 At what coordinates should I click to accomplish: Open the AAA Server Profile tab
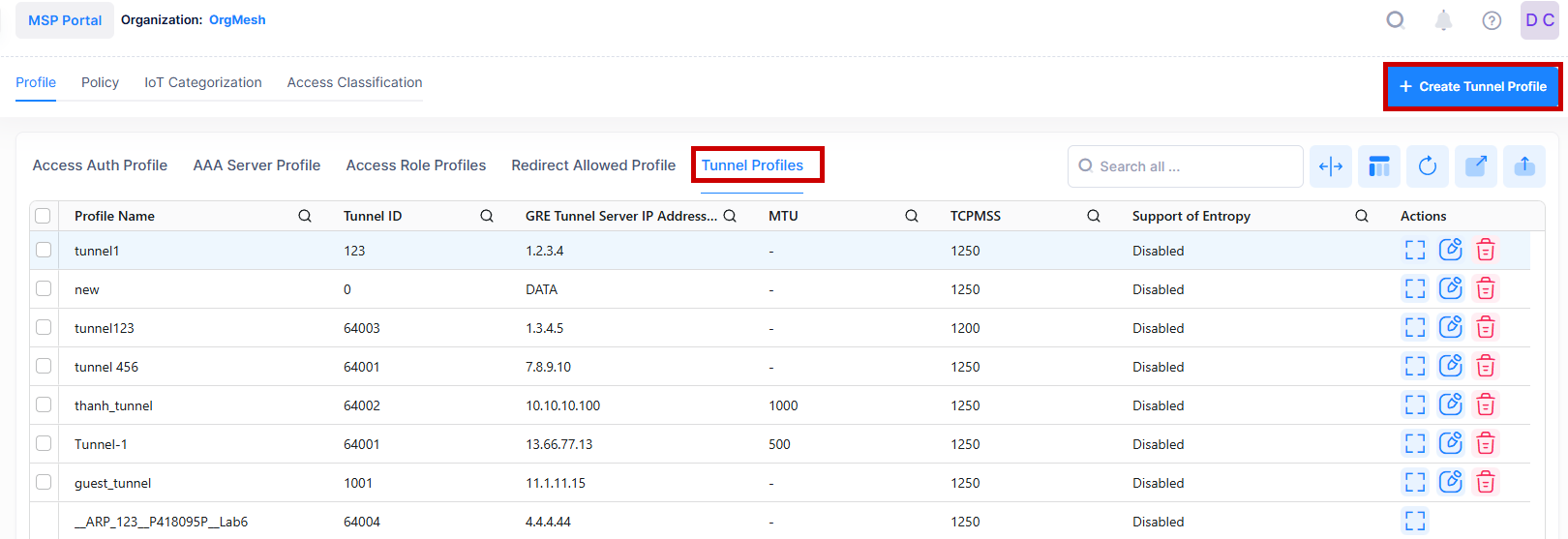256,165
